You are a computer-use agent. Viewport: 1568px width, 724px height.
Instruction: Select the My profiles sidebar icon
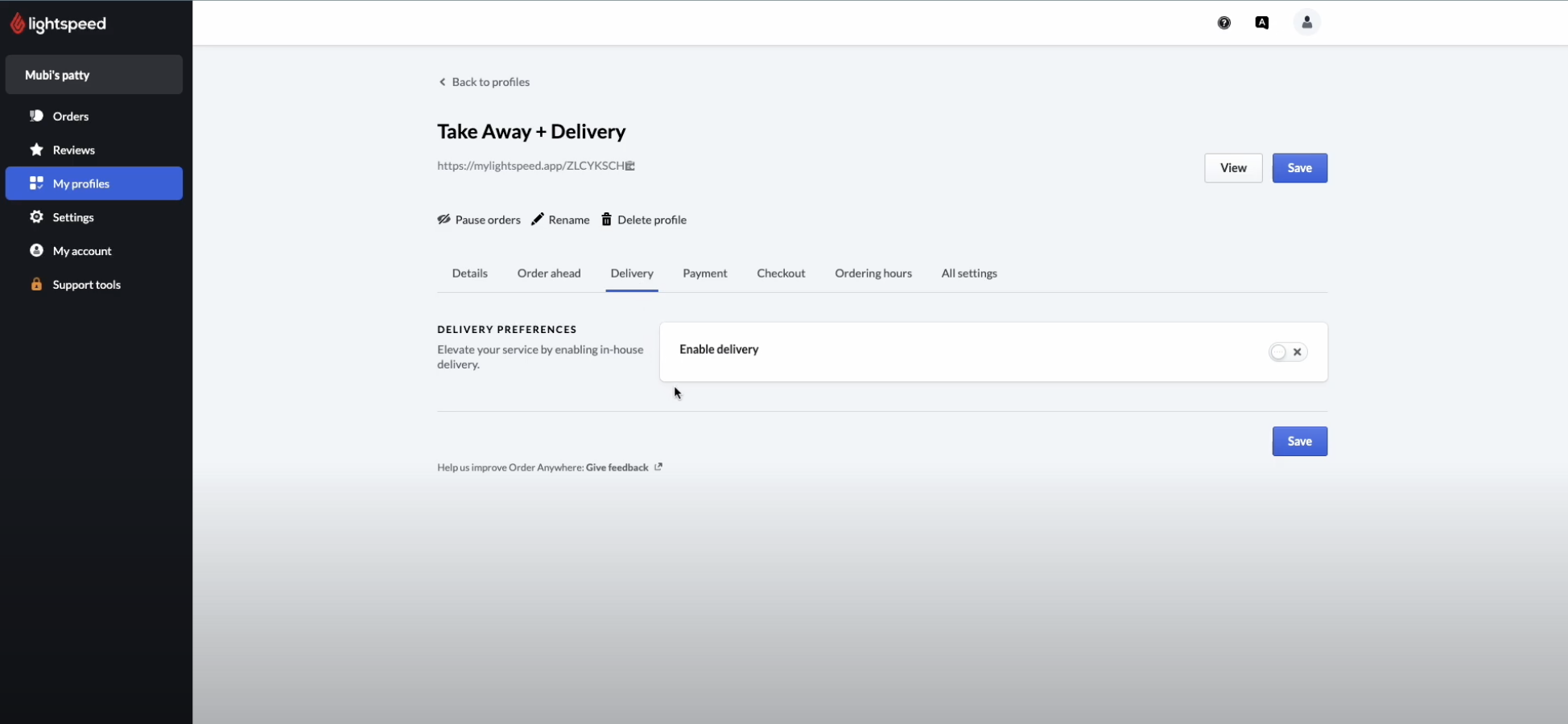[x=36, y=183]
